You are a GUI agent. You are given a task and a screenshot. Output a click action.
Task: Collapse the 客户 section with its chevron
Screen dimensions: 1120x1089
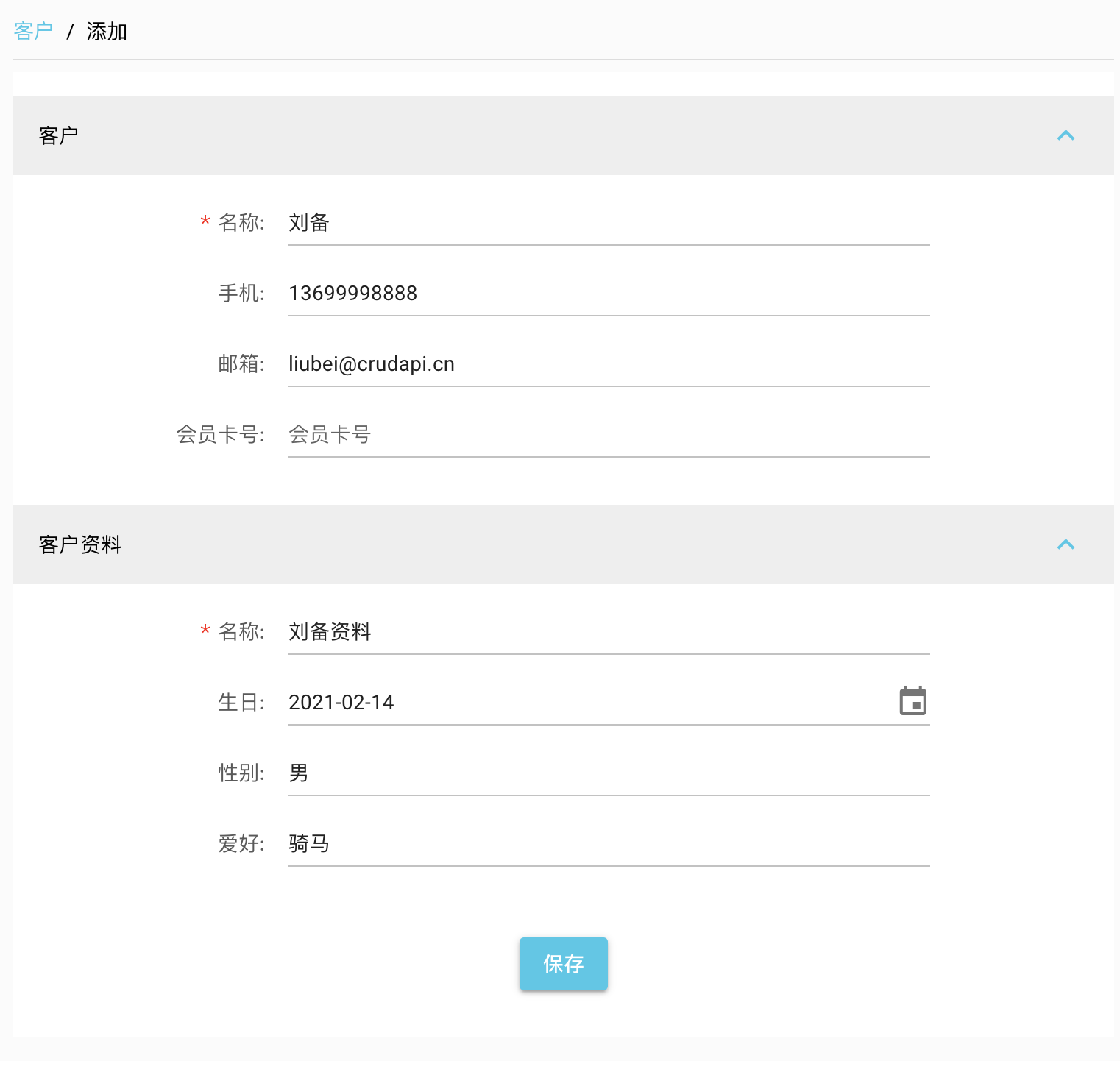coord(1065,135)
